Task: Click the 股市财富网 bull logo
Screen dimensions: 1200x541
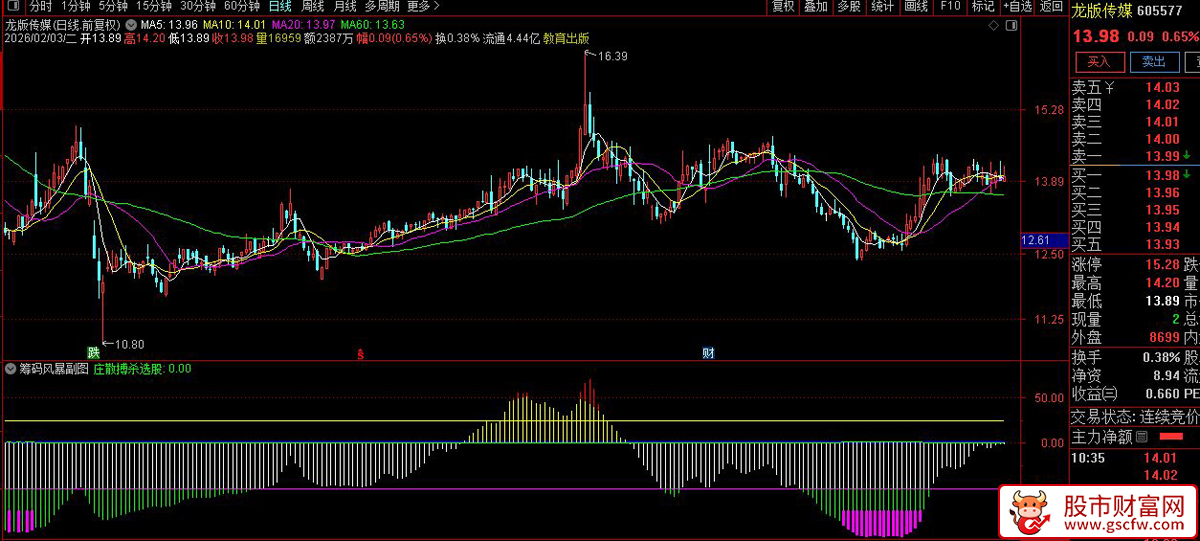Action: pyautogui.click(x=1028, y=513)
